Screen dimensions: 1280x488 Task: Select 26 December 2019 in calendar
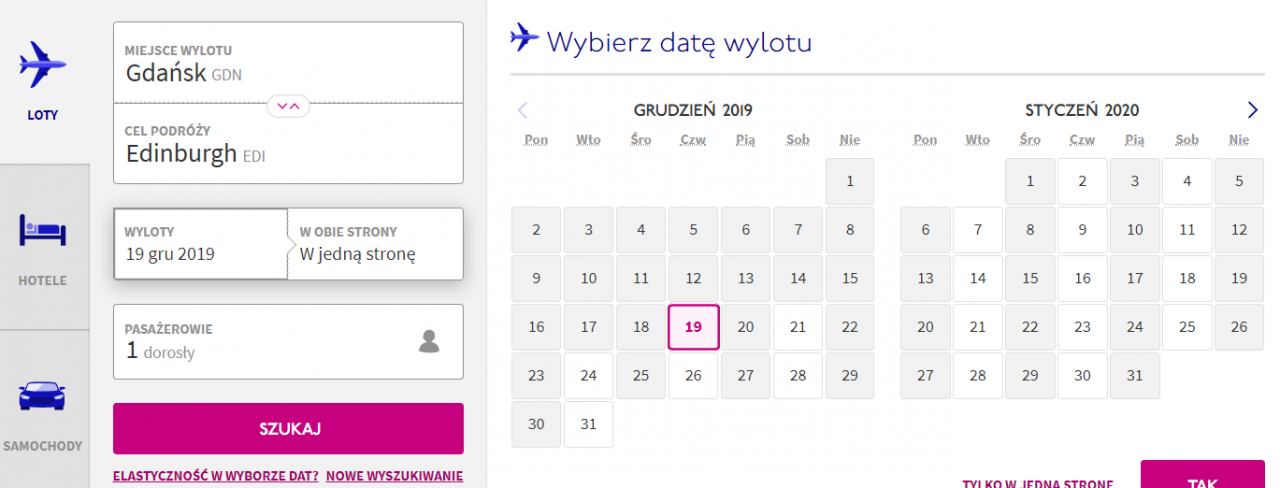693,376
